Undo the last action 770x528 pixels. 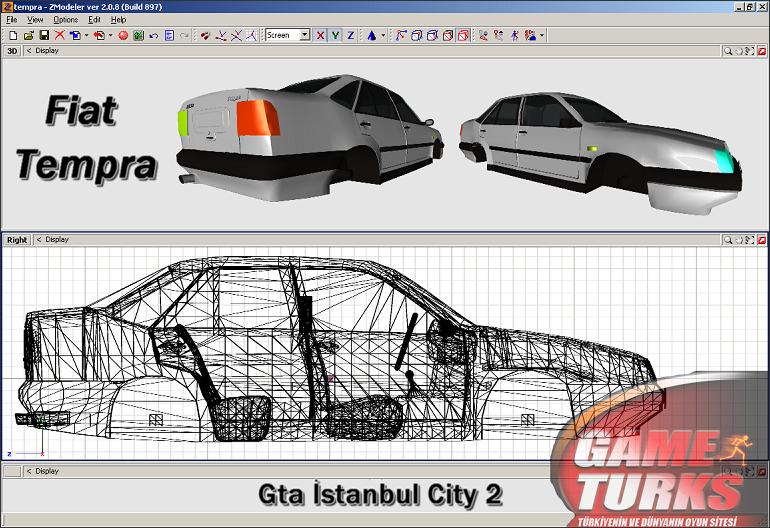pyautogui.click(x=154, y=35)
